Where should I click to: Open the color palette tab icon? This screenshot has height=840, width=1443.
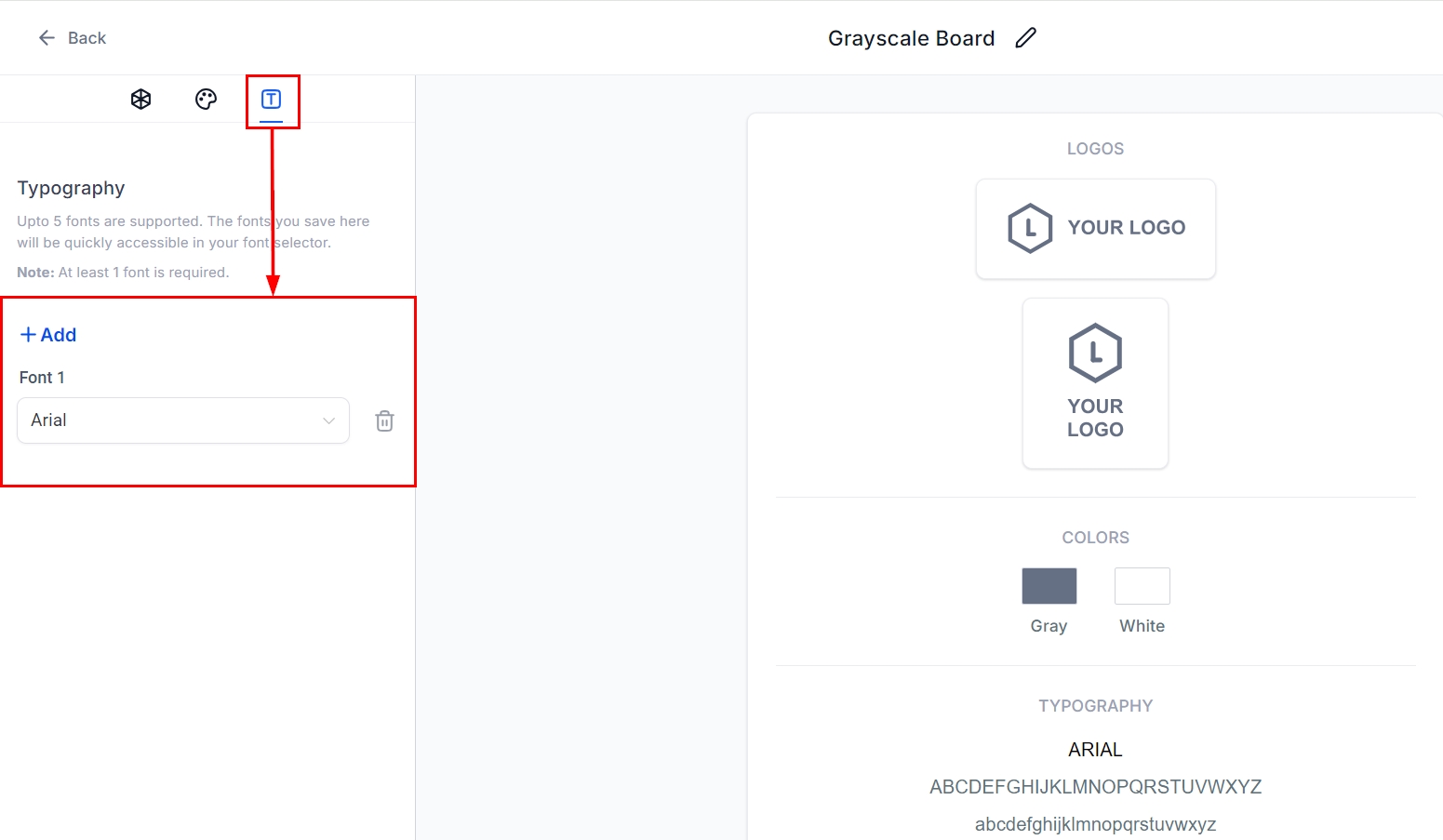click(206, 100)
